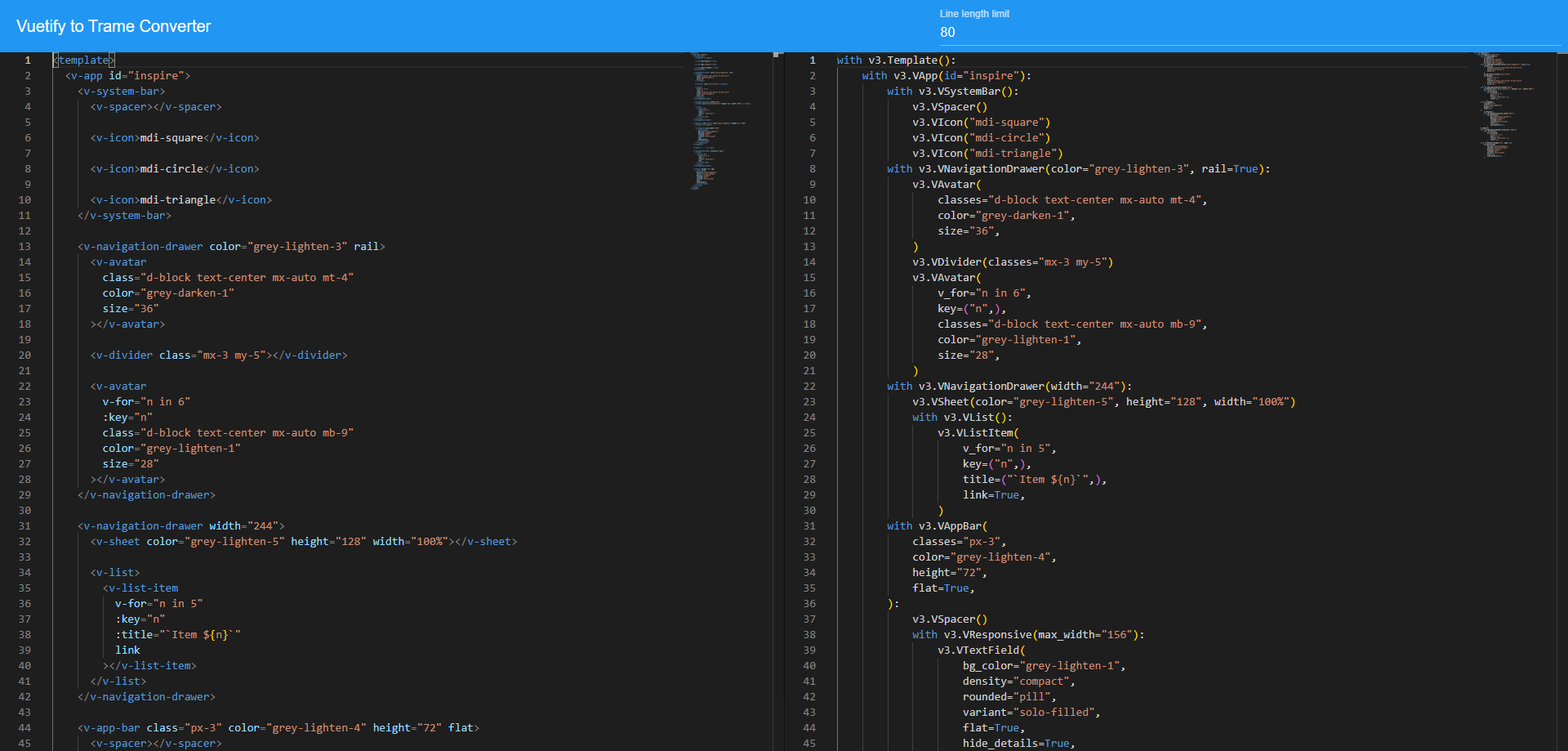
Task: Click the v3.VSheet line in right editor
Action: 1102,402
